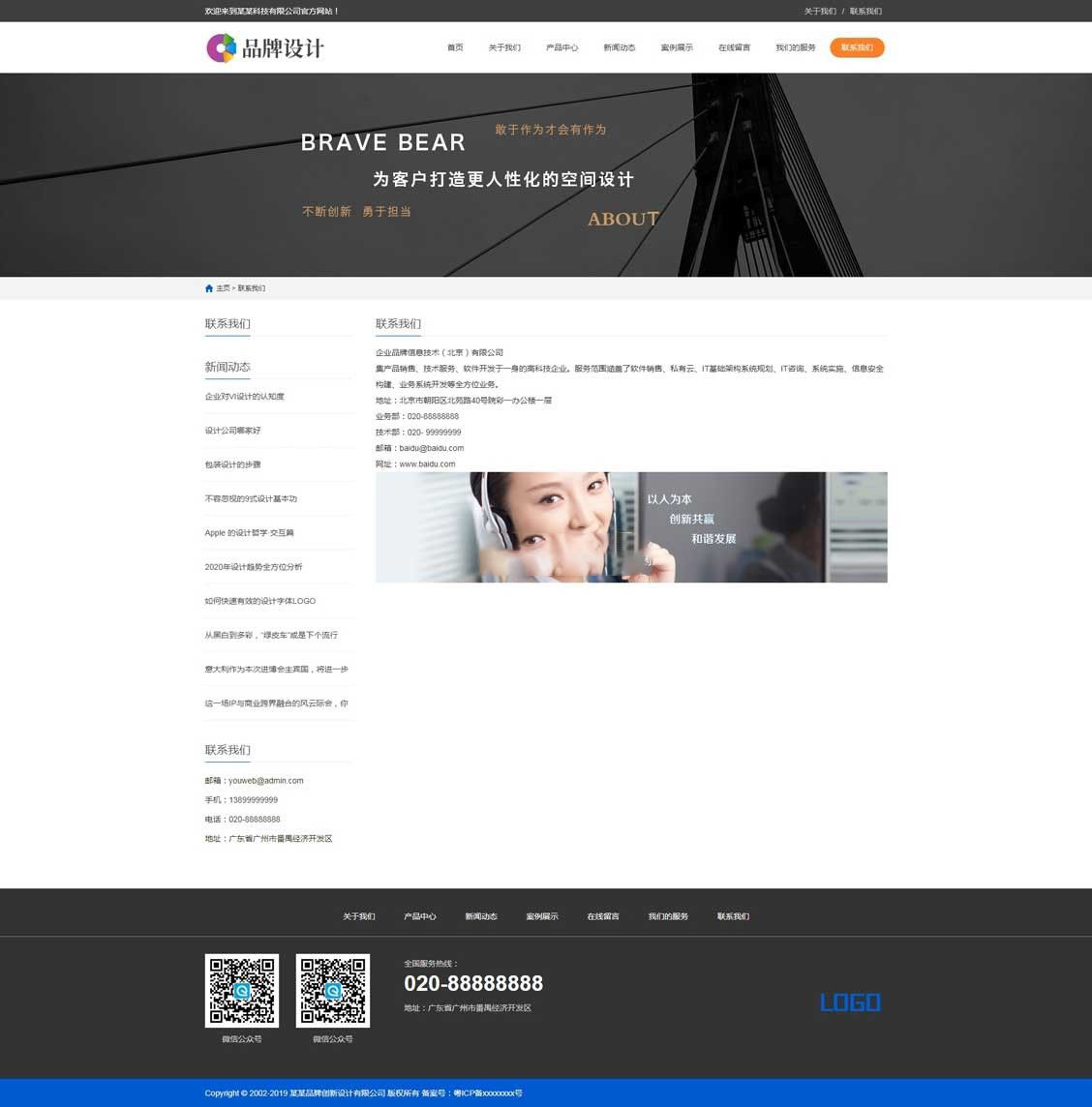Image resolution: width=1092 pixels, height=1107 pixels.
Task: Click the second (right) QR code in footer
Action: (332, 991)
